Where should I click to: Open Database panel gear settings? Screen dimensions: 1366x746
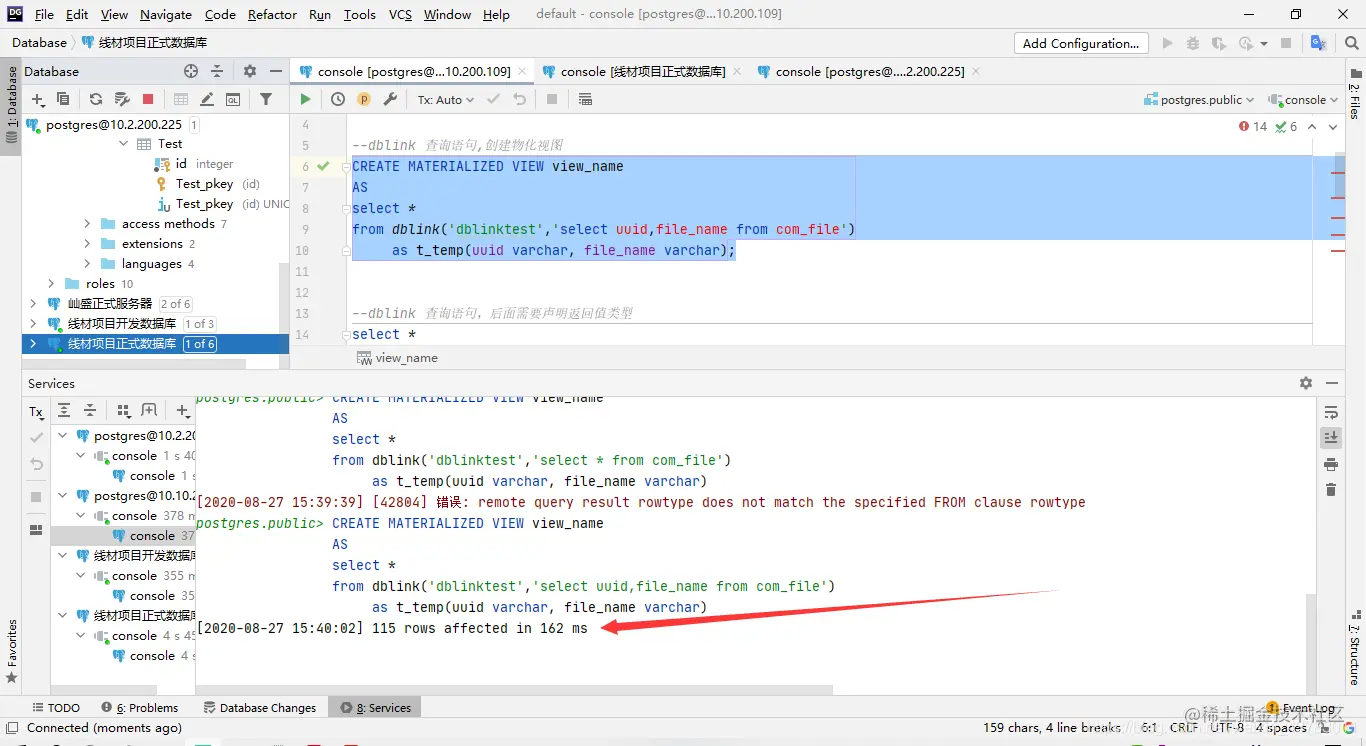click(250, 71)
